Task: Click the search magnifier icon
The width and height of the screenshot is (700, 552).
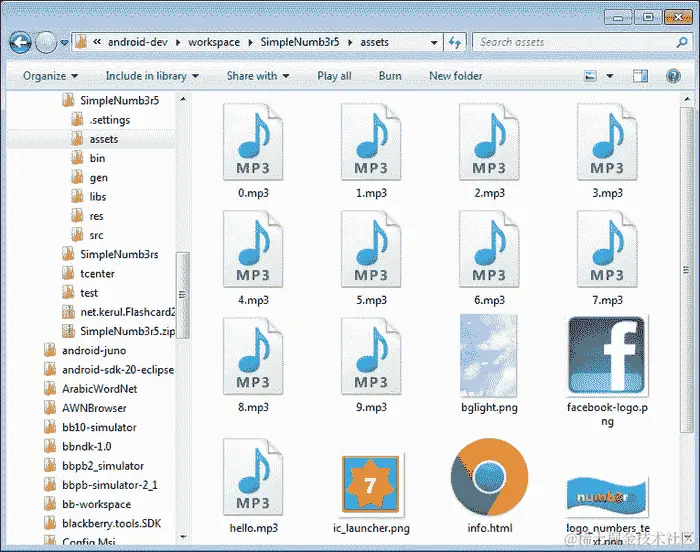Action: tap(682, 42)
